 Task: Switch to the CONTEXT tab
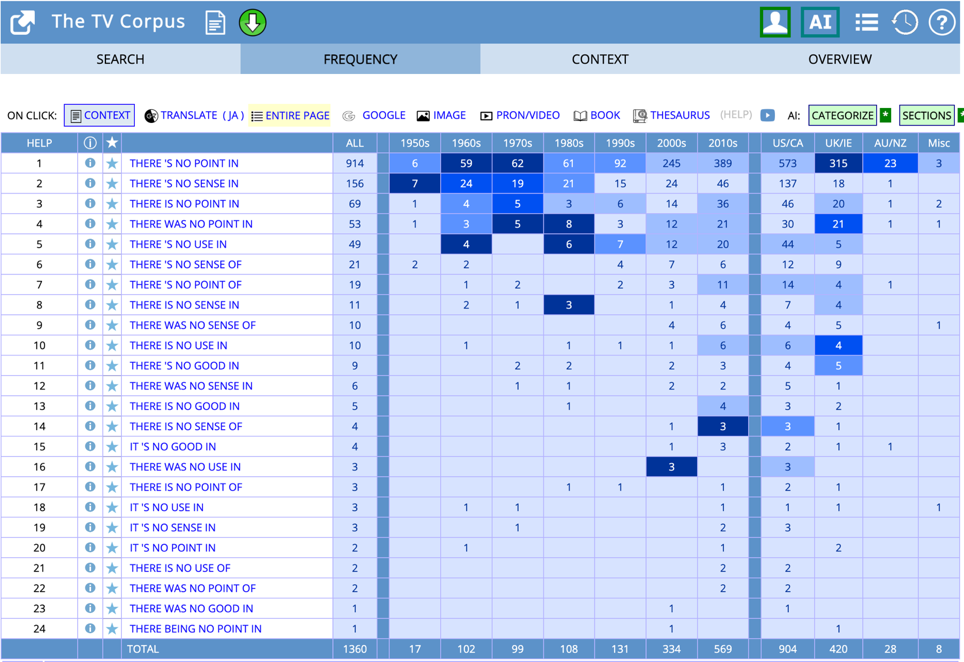click(600, 59)
